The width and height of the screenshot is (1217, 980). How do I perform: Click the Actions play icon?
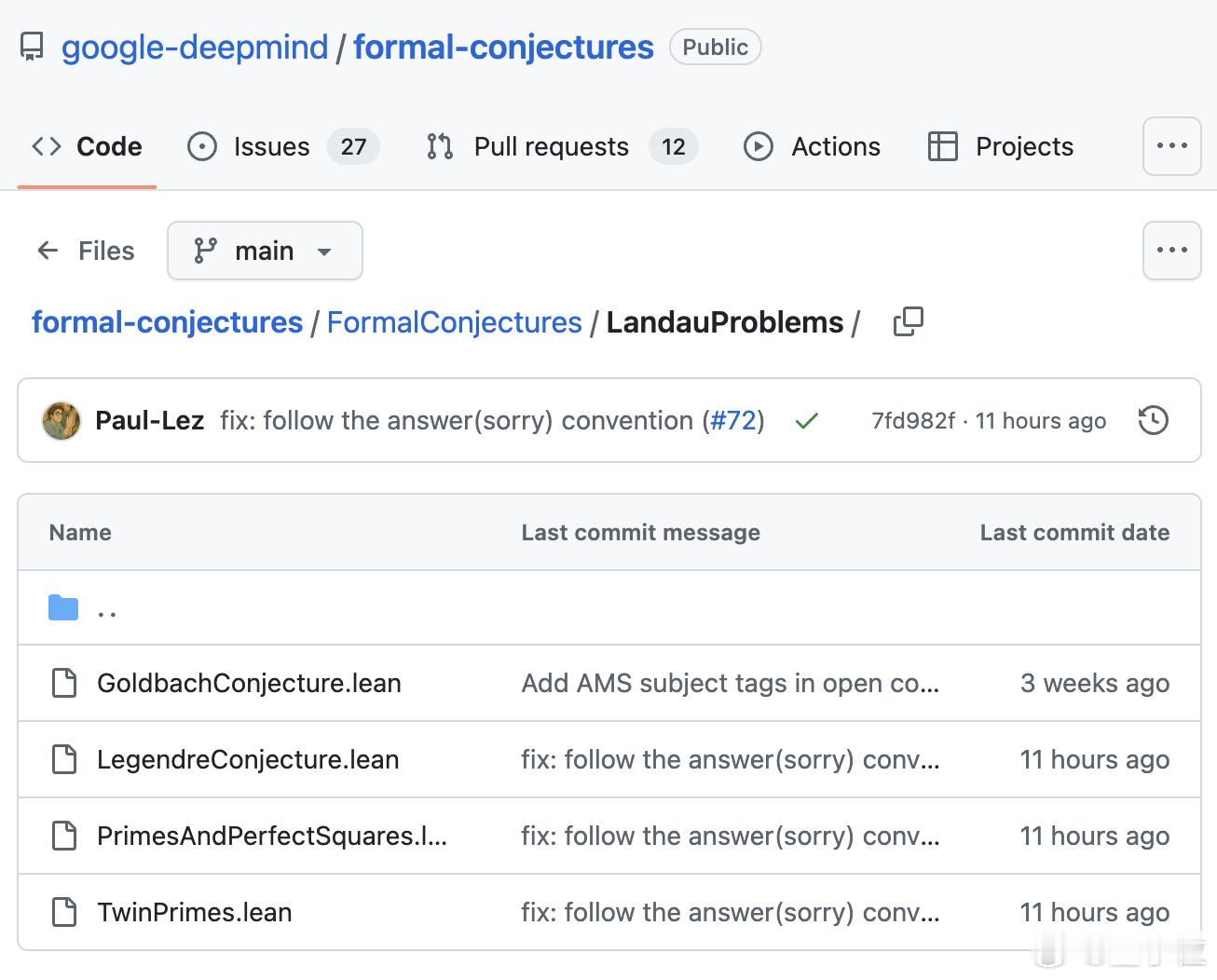click(759, 146)
